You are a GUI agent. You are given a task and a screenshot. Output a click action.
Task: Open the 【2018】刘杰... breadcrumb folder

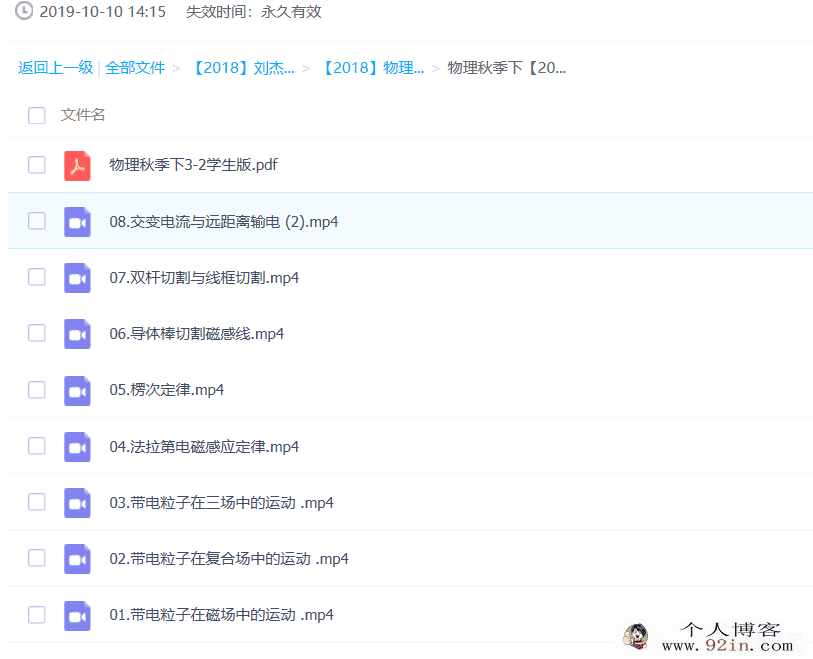tap(243, 67)
